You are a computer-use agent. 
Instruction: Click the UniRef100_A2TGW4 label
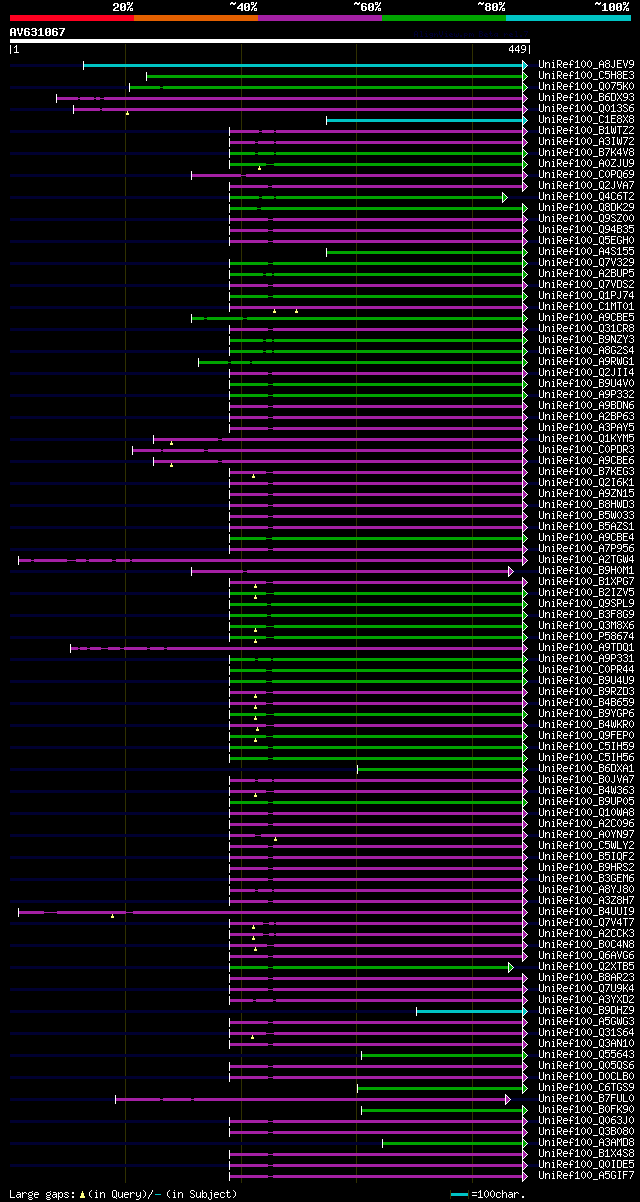[x=586, y=560]
